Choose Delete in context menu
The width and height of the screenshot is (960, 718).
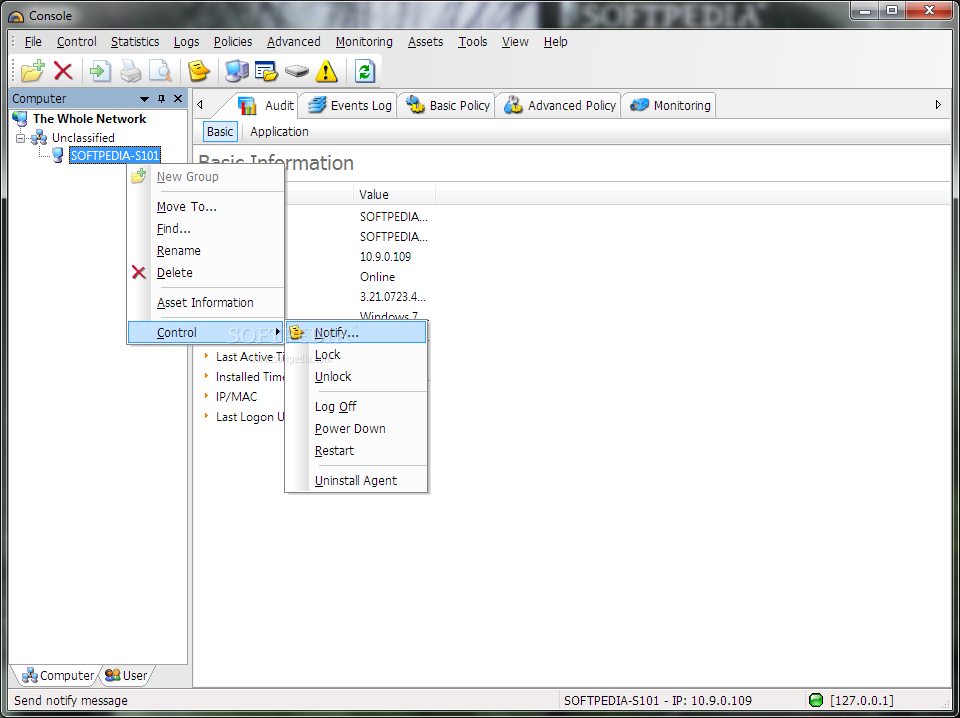pos(206,273)
